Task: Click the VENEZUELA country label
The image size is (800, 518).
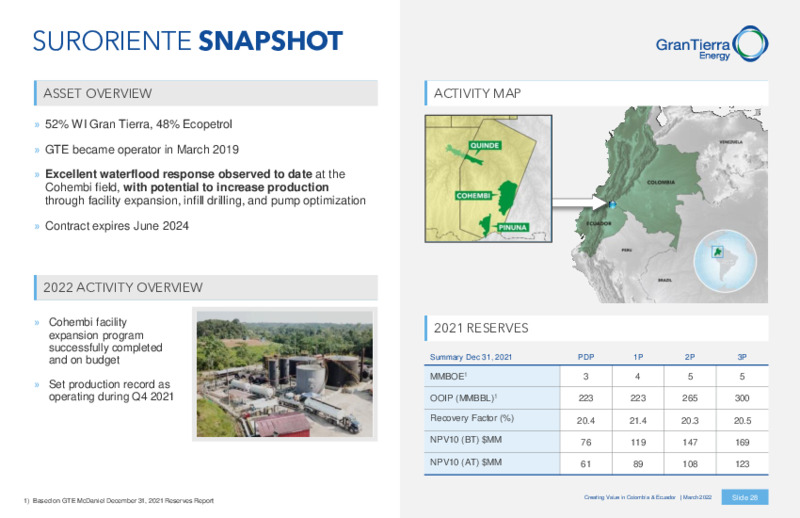Action: [x=731, y=141]
